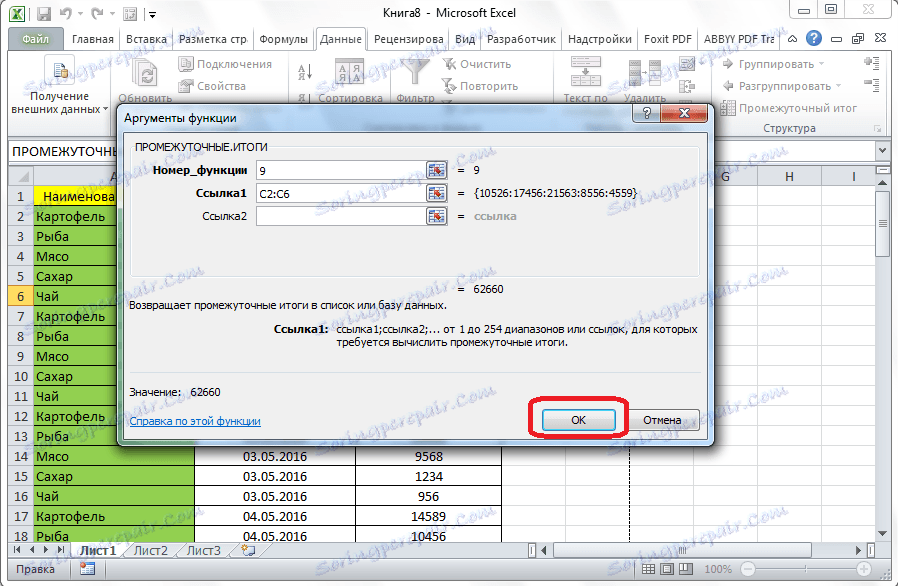The width and height of the screenshot is (898, 586).
Task: Switch to Normal view in the status bar
Action: point(649,569)
